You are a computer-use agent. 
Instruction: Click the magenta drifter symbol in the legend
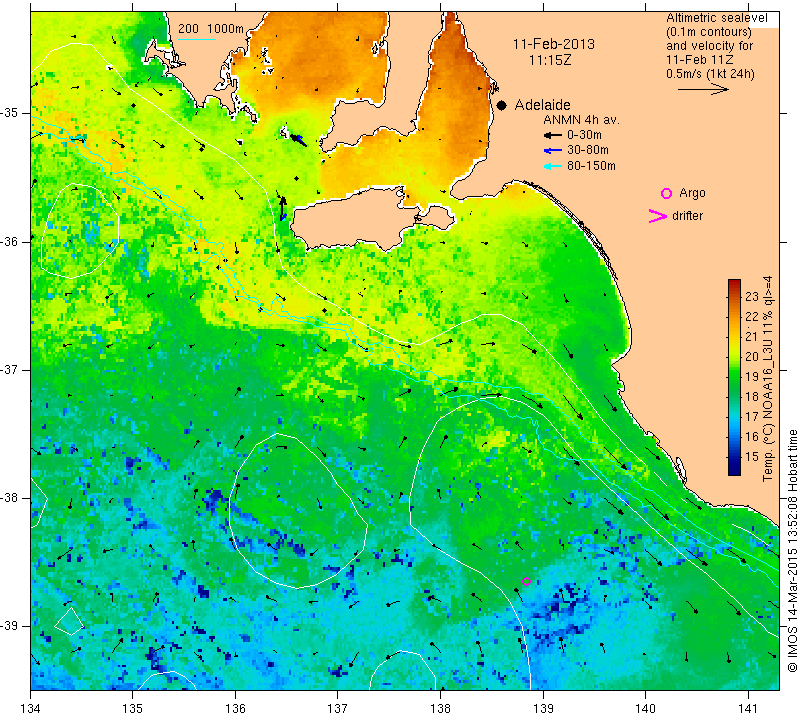pyautogui.click(x=658, y=216)
